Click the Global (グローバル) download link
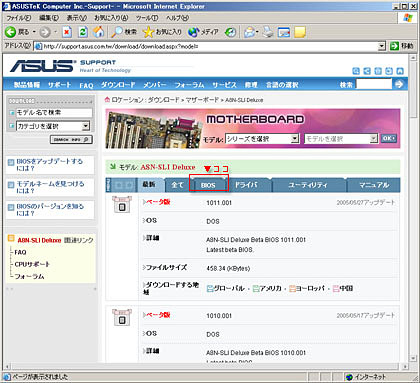420x383 pixels. [226, 288]
